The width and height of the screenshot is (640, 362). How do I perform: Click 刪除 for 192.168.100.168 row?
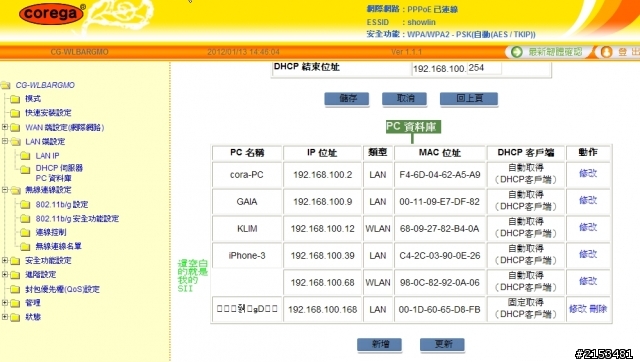[598, 309]
